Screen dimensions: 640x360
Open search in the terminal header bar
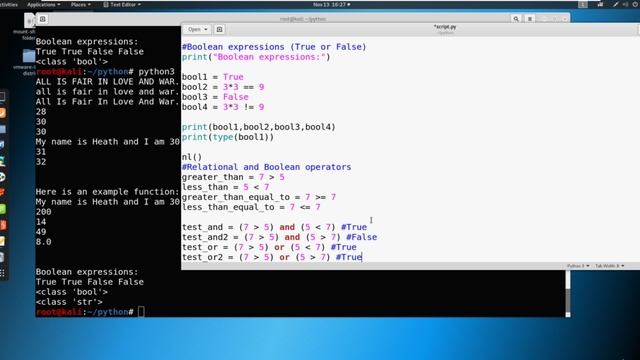516,19
